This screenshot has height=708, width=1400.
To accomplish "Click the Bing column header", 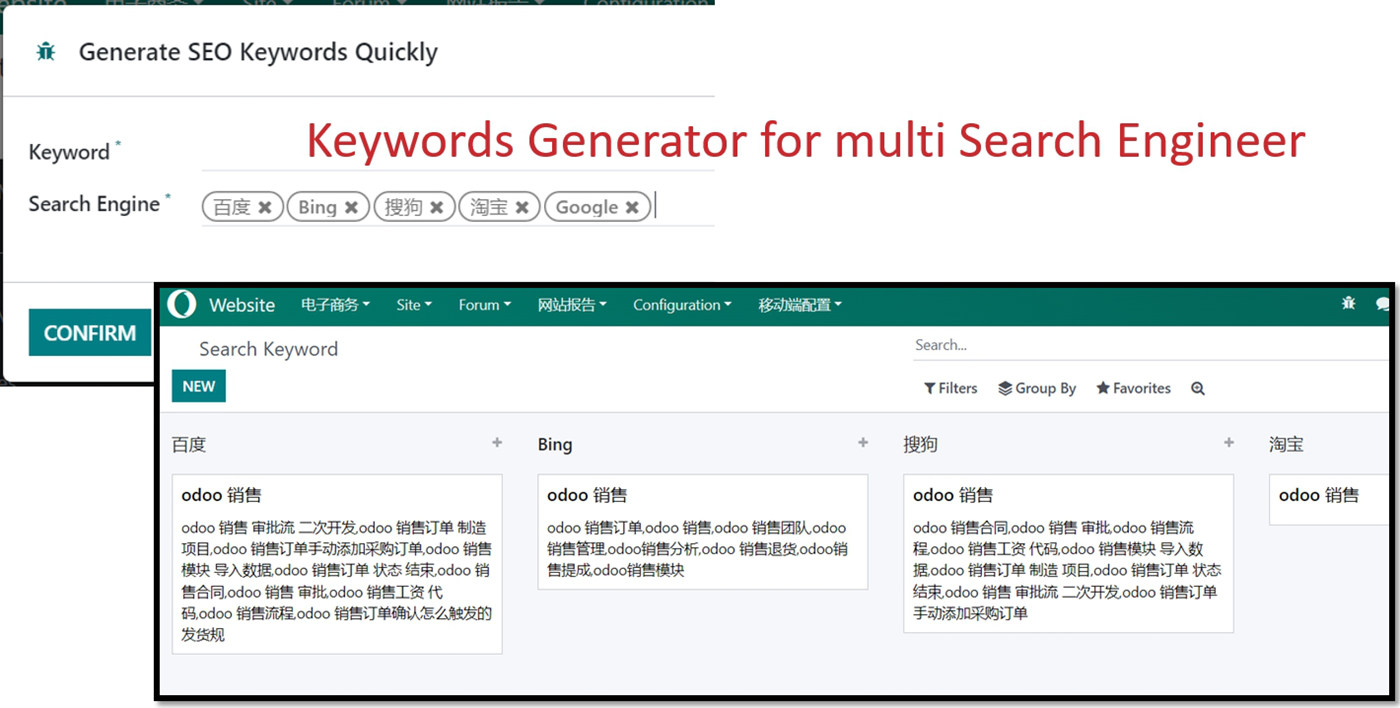I will (555, 444).
